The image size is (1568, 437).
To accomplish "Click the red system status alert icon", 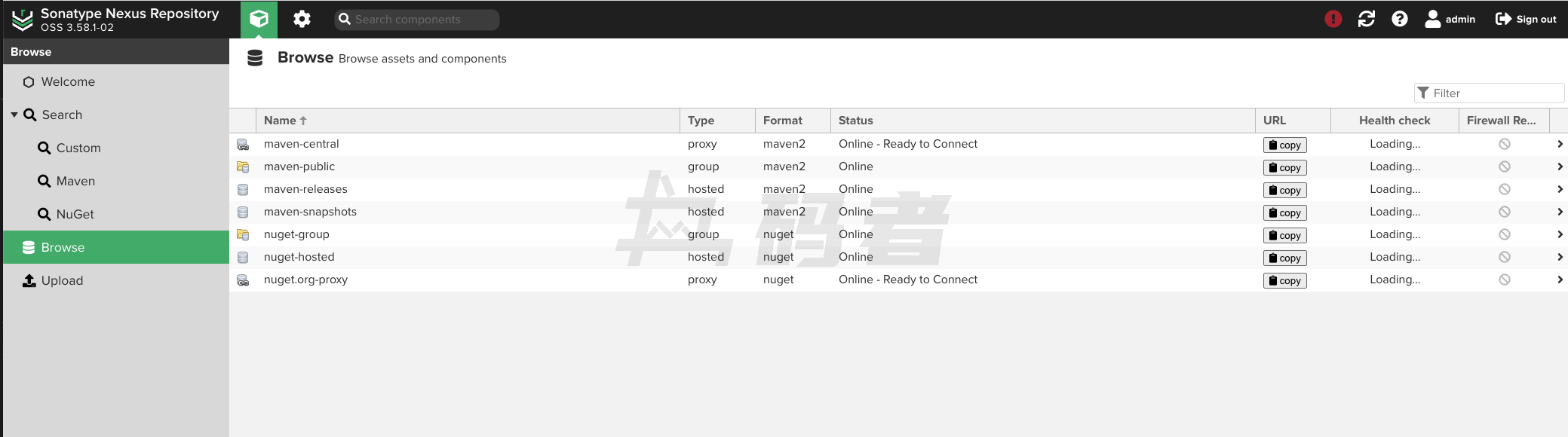I will 1333,19.
